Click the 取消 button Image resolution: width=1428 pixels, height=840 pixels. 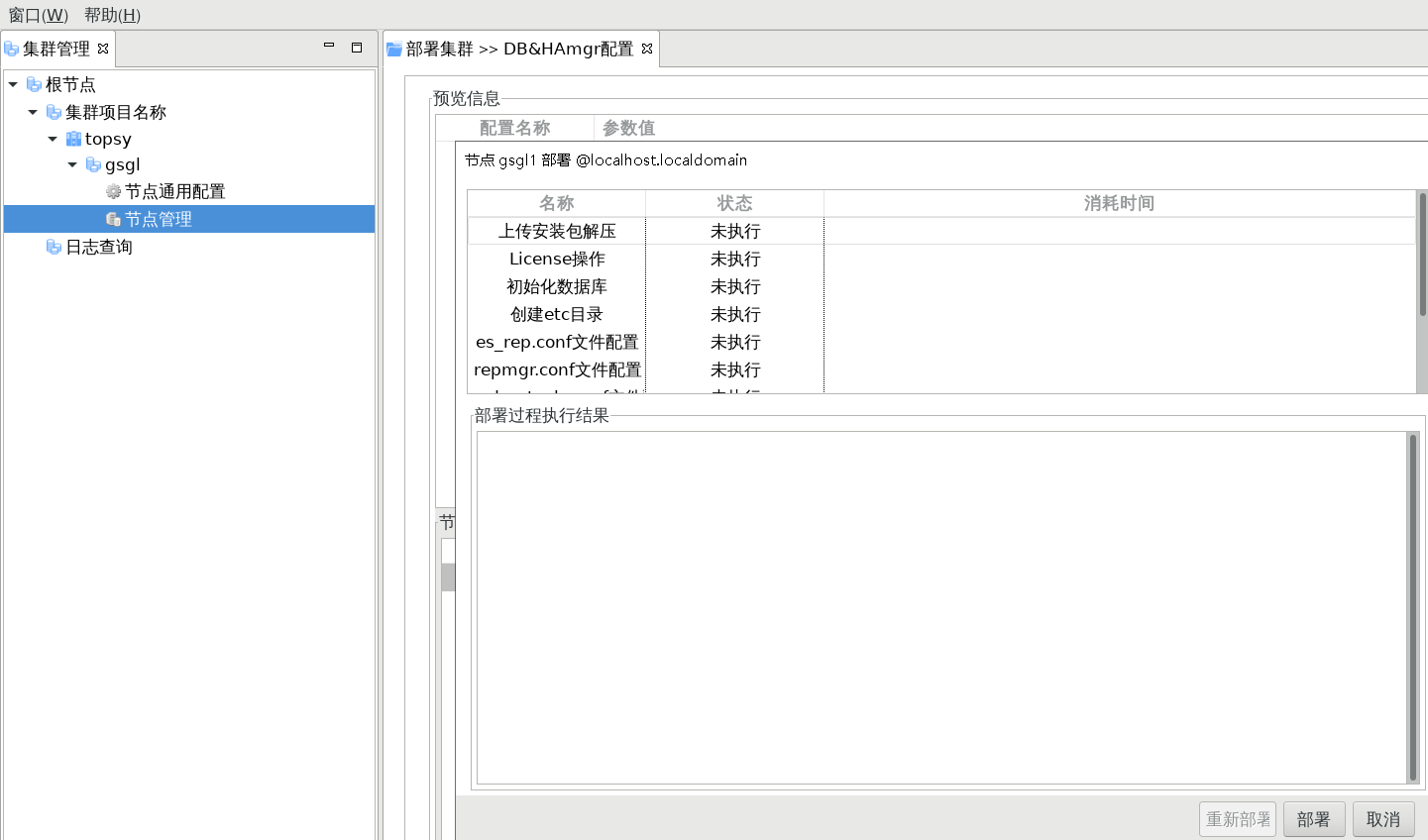point(1382,819)
